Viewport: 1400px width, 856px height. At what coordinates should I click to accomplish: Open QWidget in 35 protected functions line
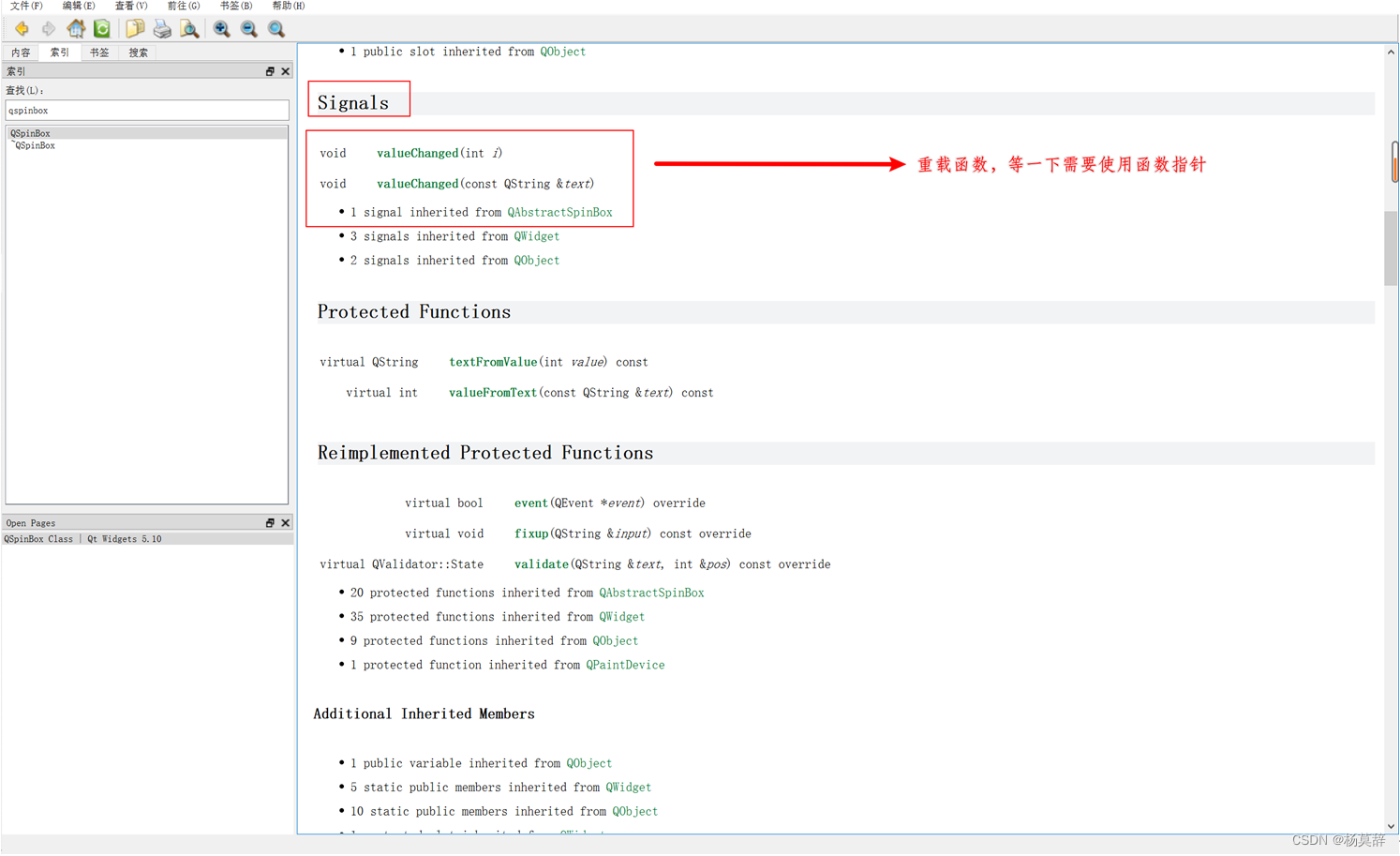point(621,617)
